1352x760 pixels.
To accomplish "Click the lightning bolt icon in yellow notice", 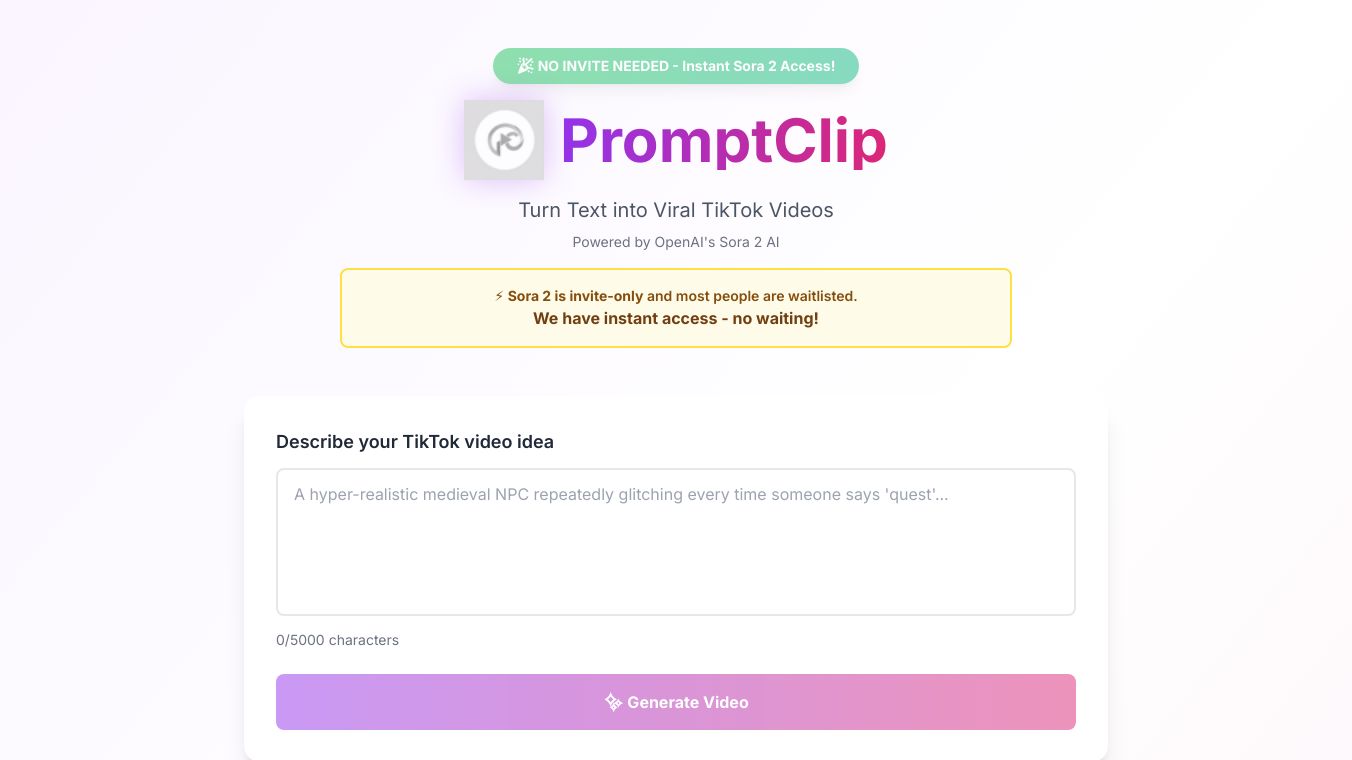I will [499, 296].
